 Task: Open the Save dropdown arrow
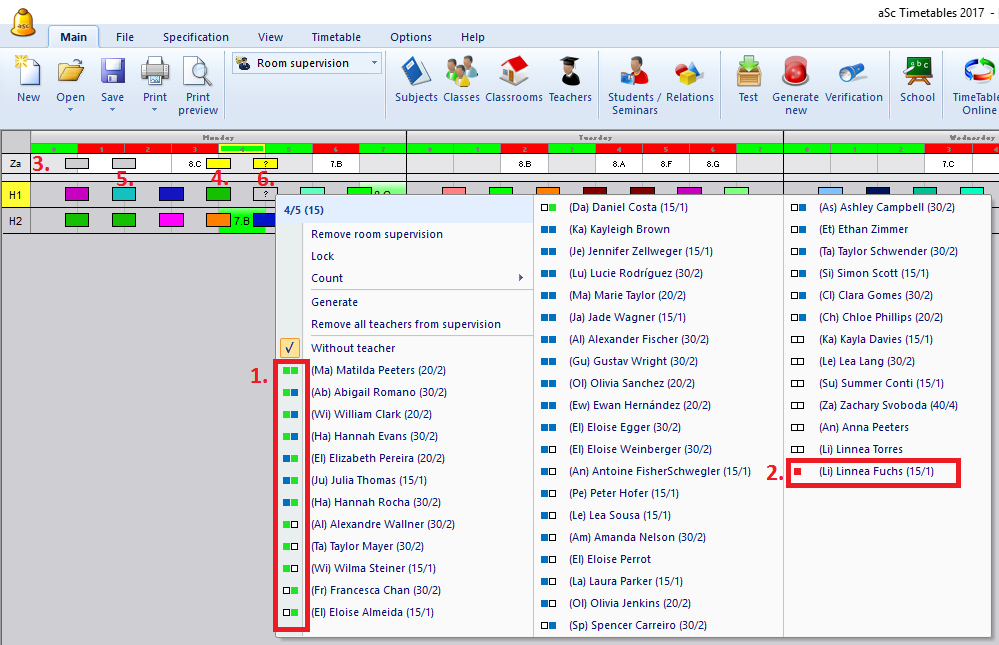(112, 110)
